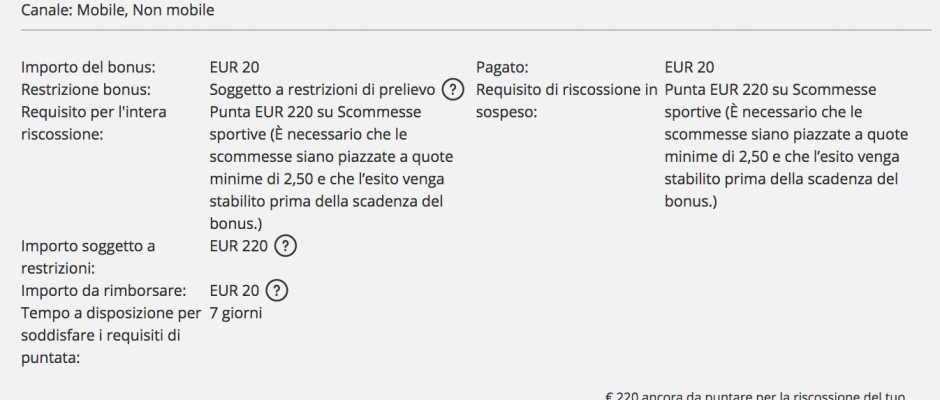Click EUR 20 value beside Pagato
The height and width of the screenshot is (400, 940).
point(689,67)
